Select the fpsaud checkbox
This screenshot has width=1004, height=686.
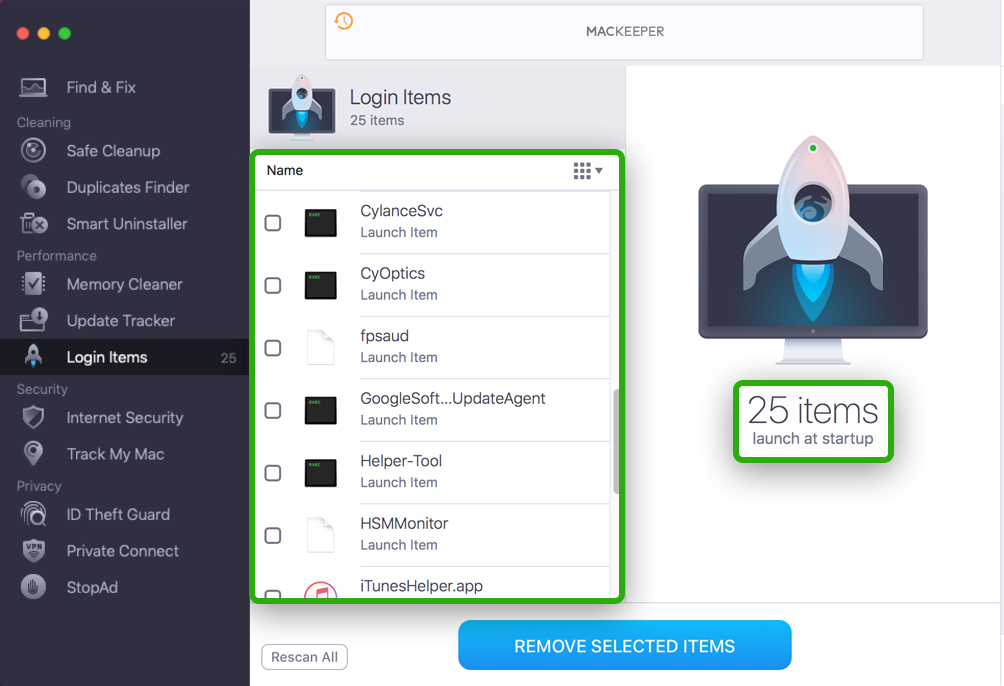click(273, 348)
